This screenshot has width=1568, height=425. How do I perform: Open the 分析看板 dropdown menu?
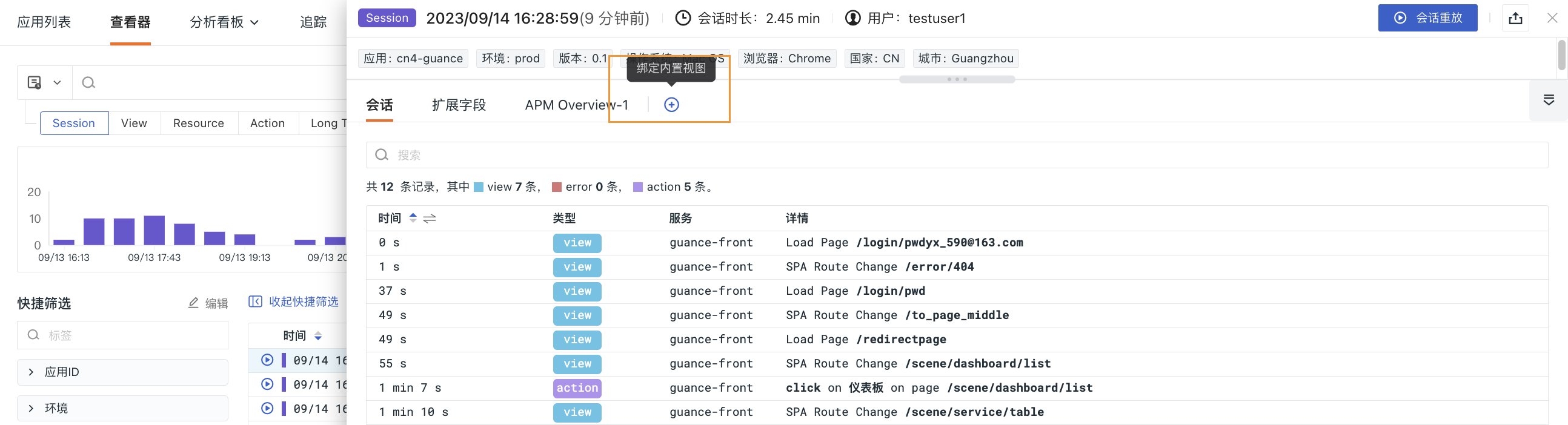tap(224, 22)
